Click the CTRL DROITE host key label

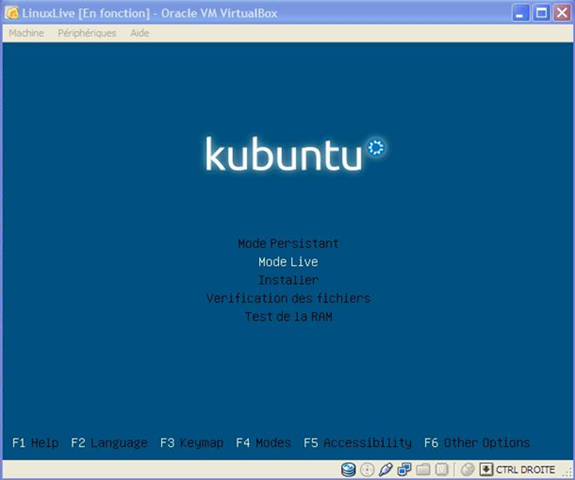click(525, 470)
